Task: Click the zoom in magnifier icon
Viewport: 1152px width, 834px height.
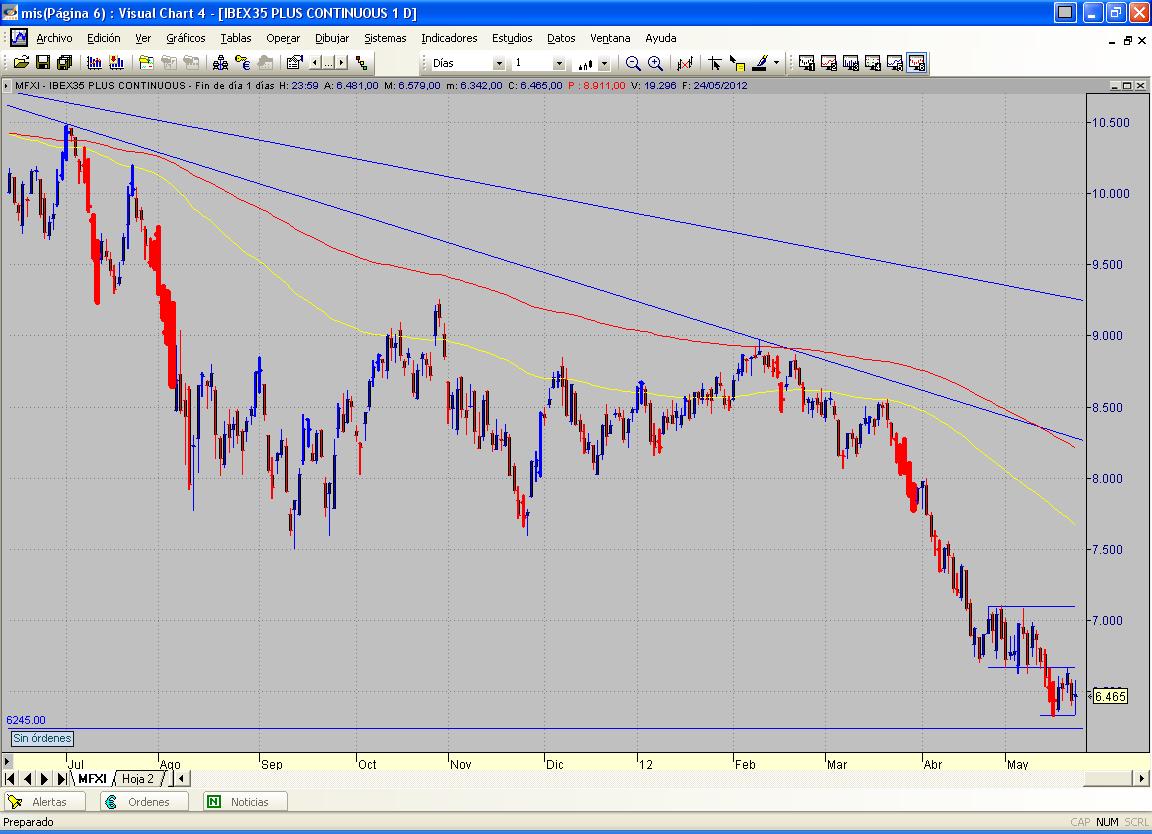Action: point(655,63)
